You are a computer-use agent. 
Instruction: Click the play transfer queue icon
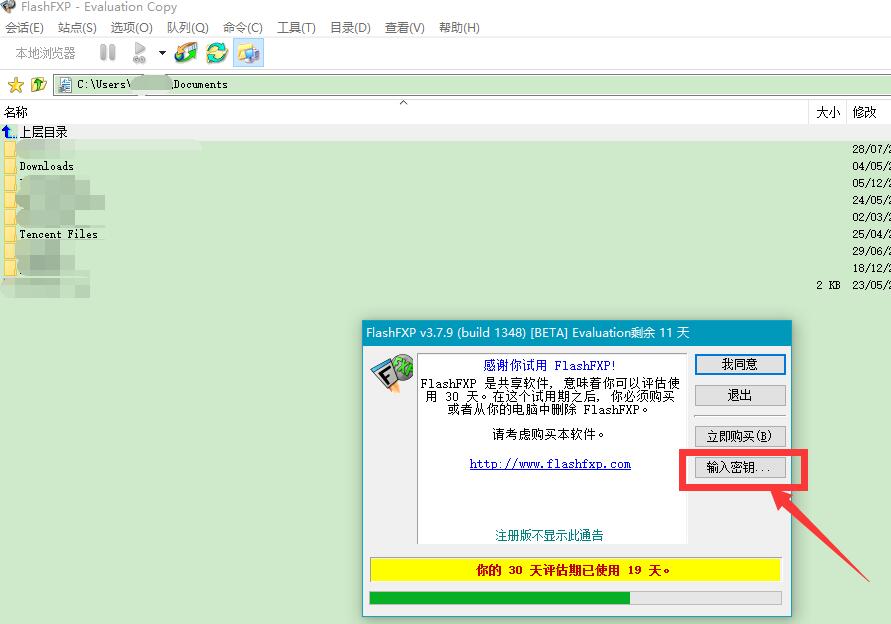pyautogui.click(x=139, y=53)
